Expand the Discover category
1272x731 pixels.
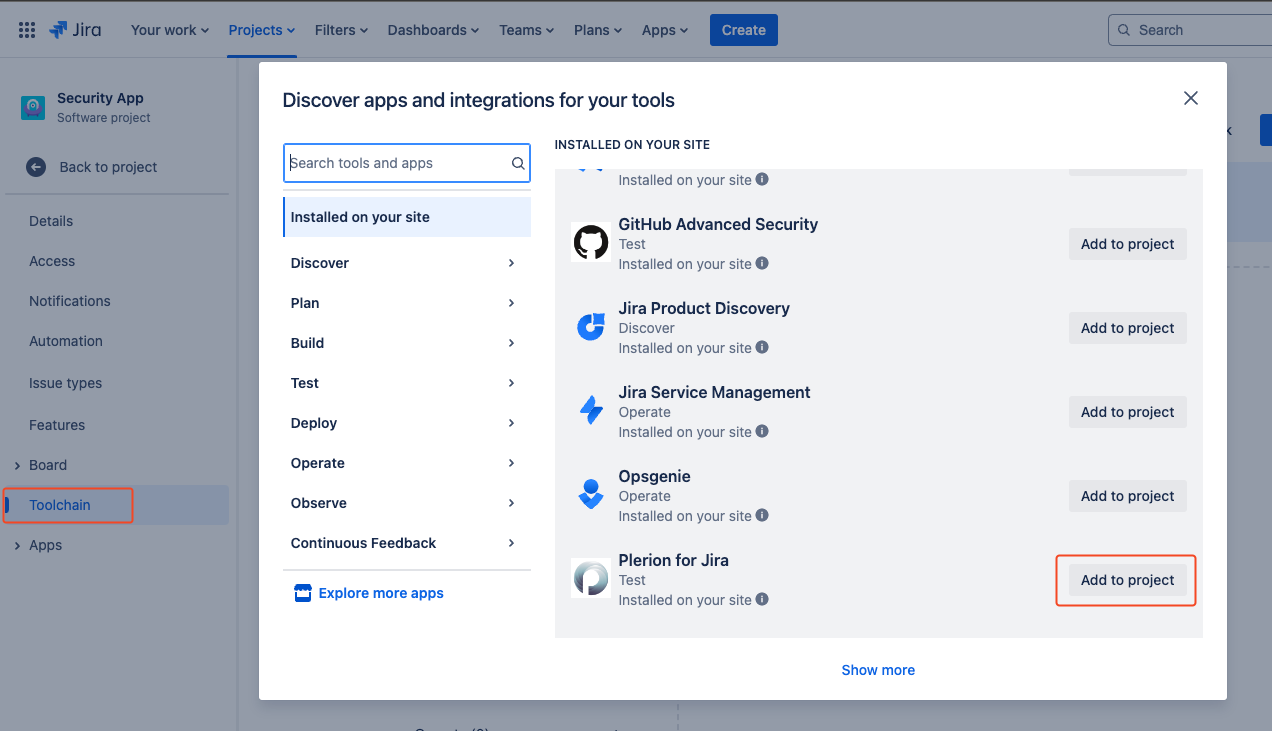point(406,263)
